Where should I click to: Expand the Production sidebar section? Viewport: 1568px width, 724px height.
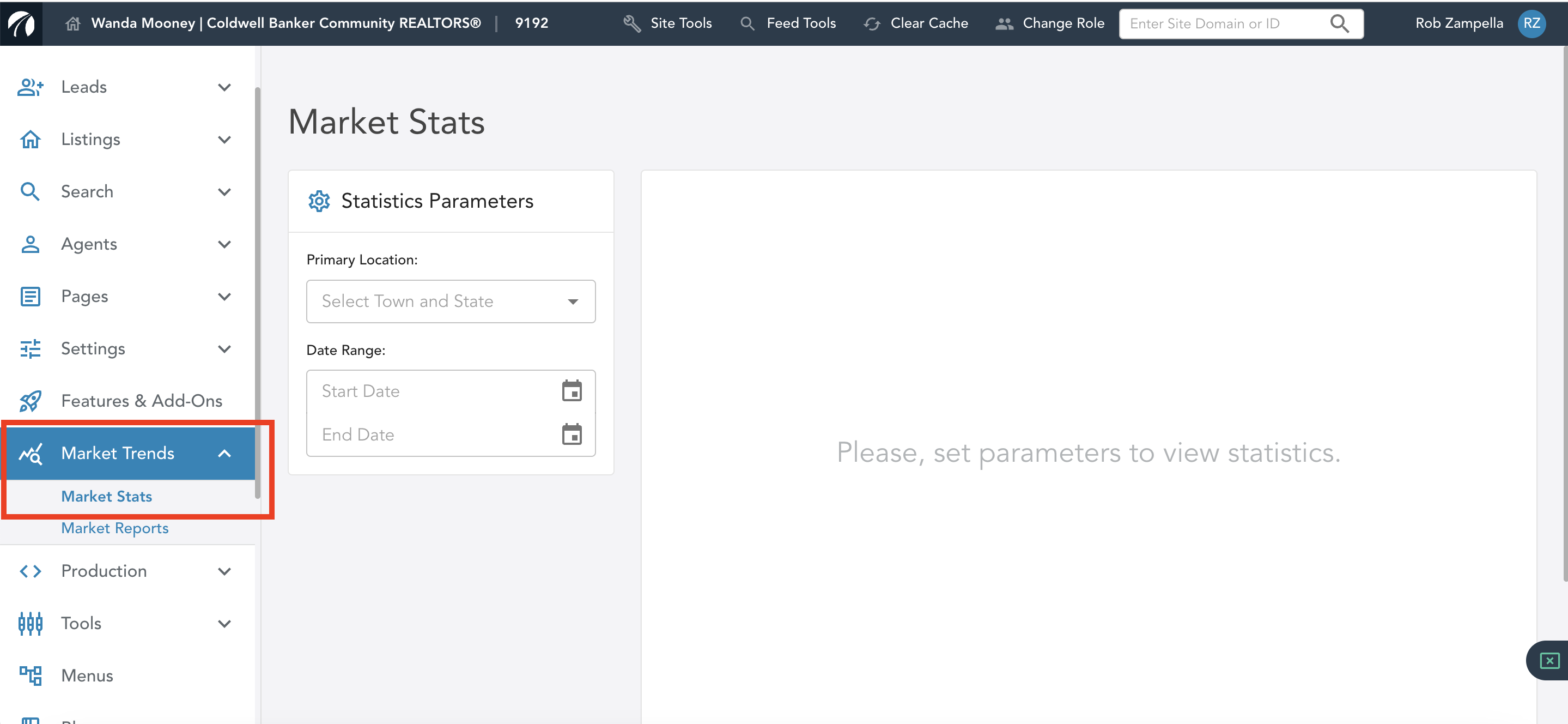click(224, 571)
